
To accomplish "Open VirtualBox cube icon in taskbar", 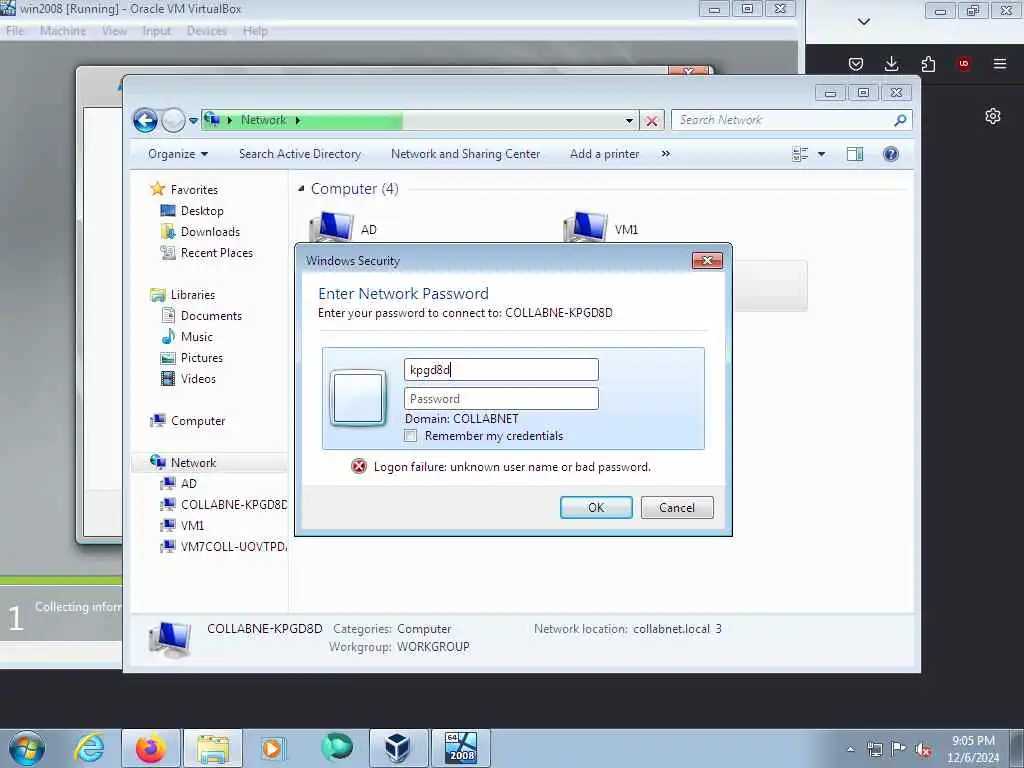I will 397,748.
